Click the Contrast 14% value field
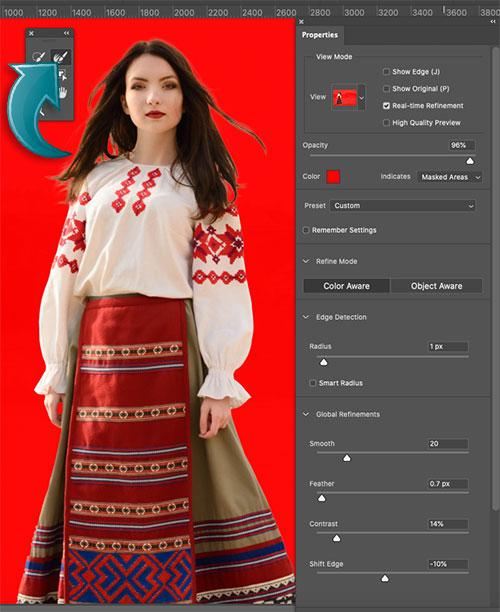The height and width of the screenshot is (612, 500). click(448, 524)
